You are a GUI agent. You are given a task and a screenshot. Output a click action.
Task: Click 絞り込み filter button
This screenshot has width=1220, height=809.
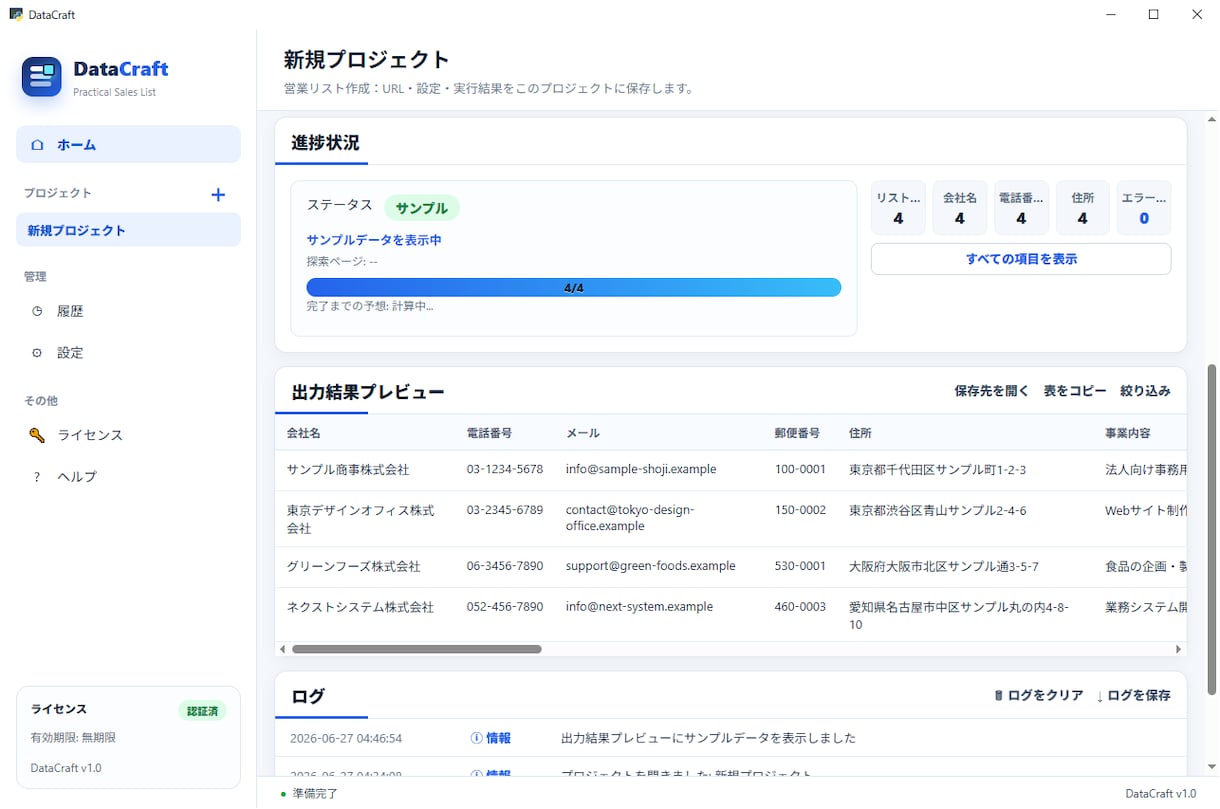click(1145, 391)
